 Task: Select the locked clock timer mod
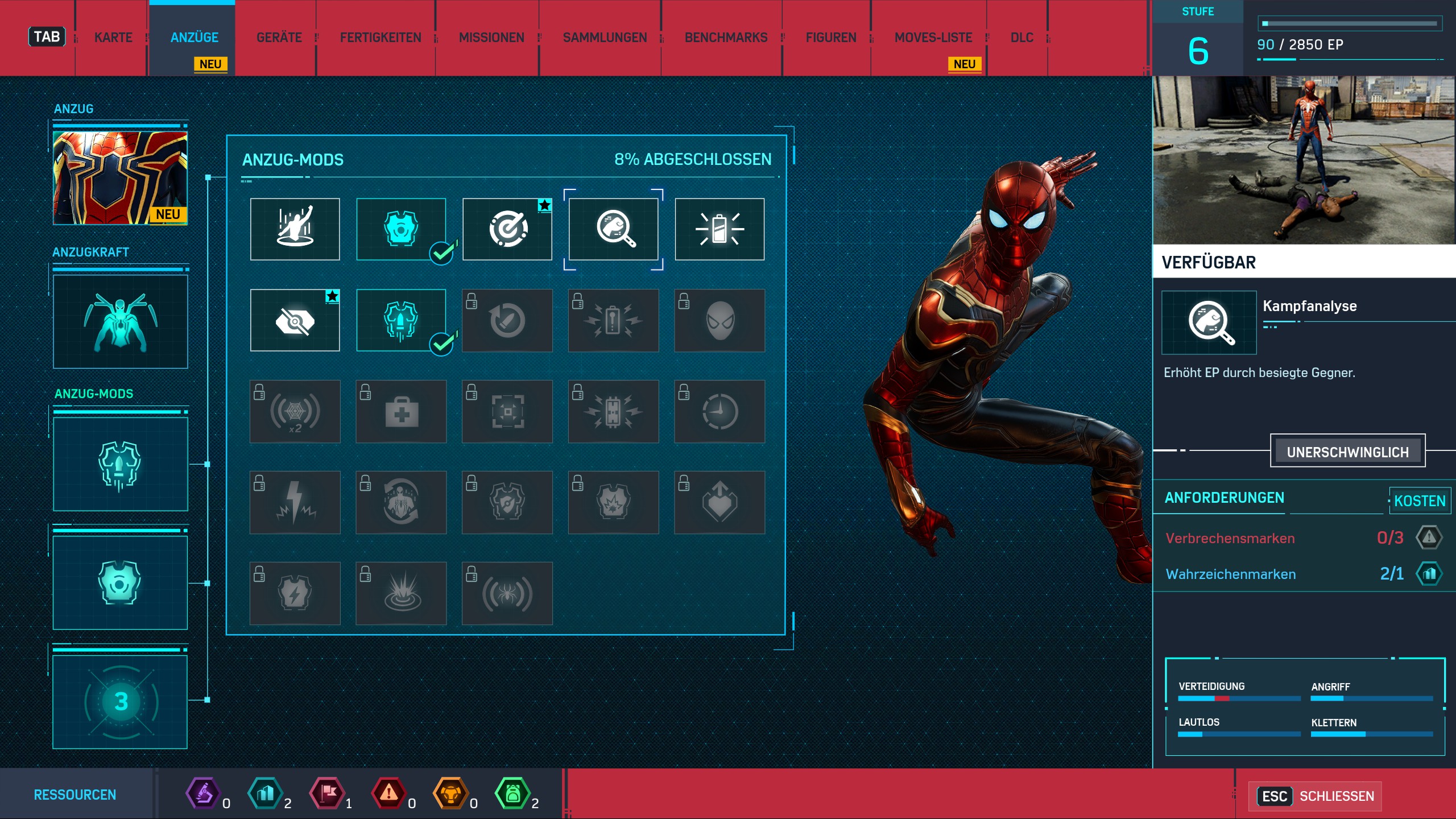(x=719, y=411)
